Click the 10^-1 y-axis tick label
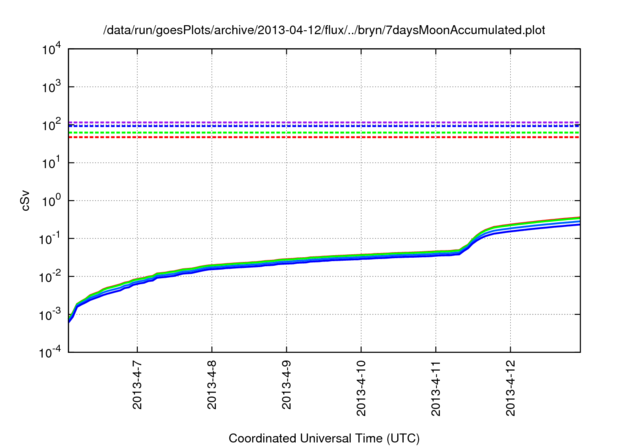The image size is (640, 448). click(50, 239)
